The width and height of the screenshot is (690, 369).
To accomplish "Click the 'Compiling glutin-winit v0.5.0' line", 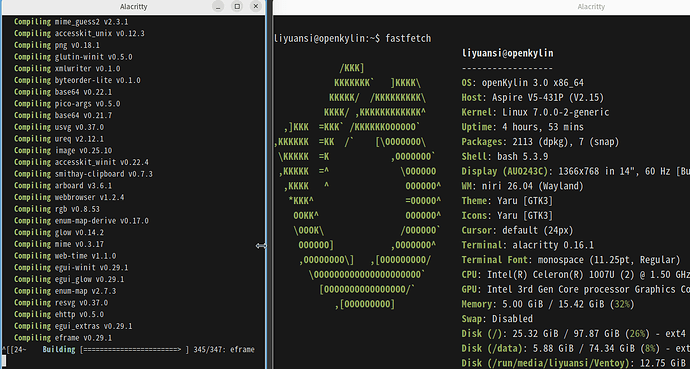I will [73, 57].
